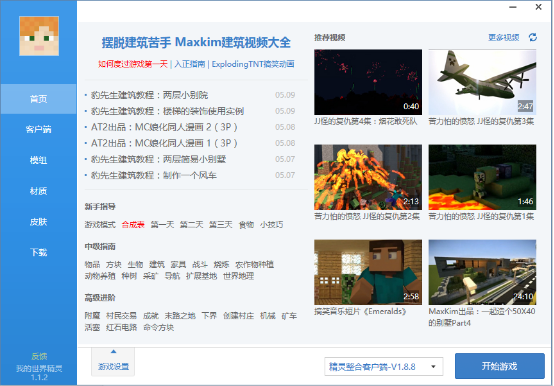Screen dimensions: 554x386
Task: Open the 附魔 advanced link
Action: (x=92, y=316)
